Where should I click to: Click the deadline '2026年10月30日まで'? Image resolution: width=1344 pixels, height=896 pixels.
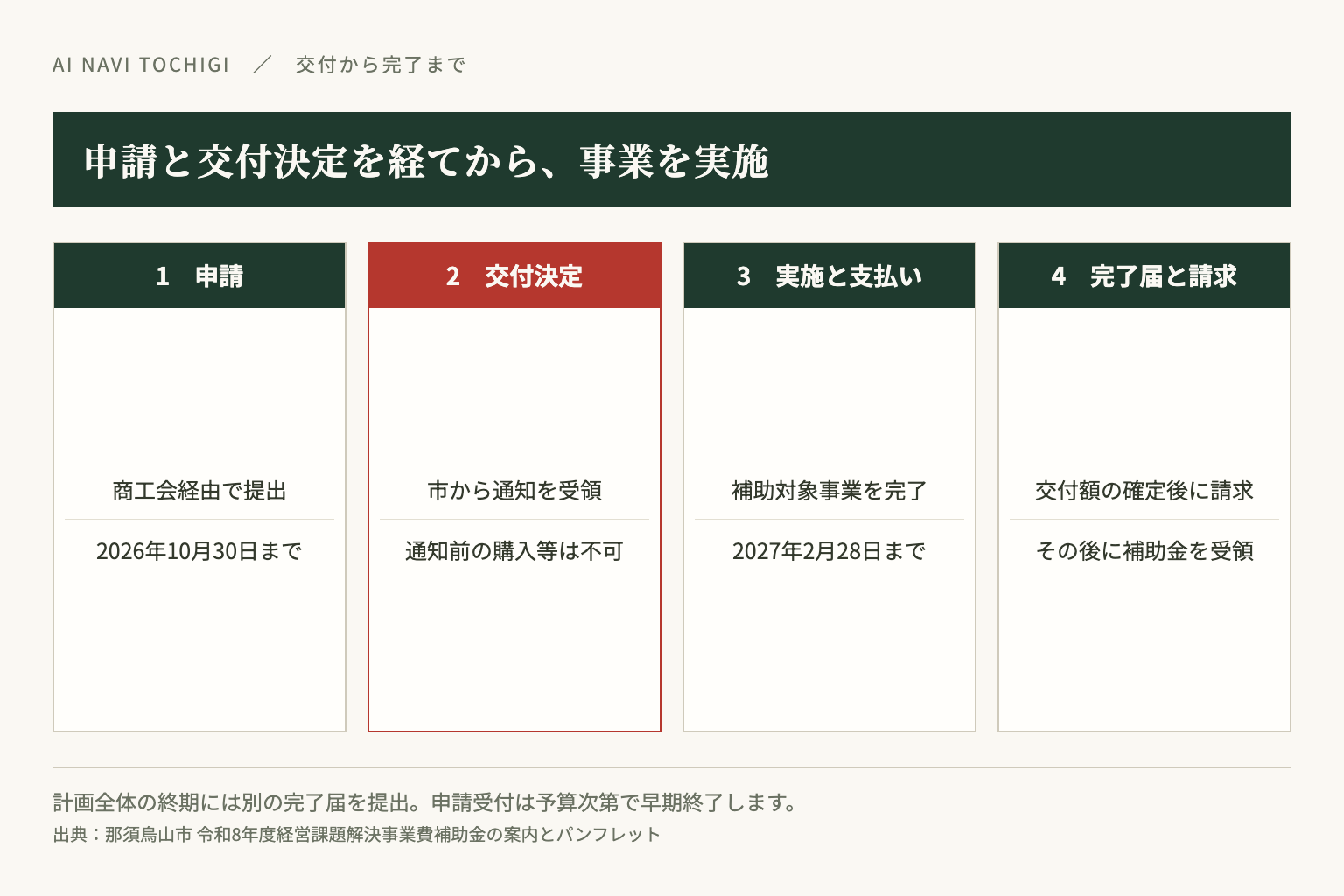tap(199, 551)
